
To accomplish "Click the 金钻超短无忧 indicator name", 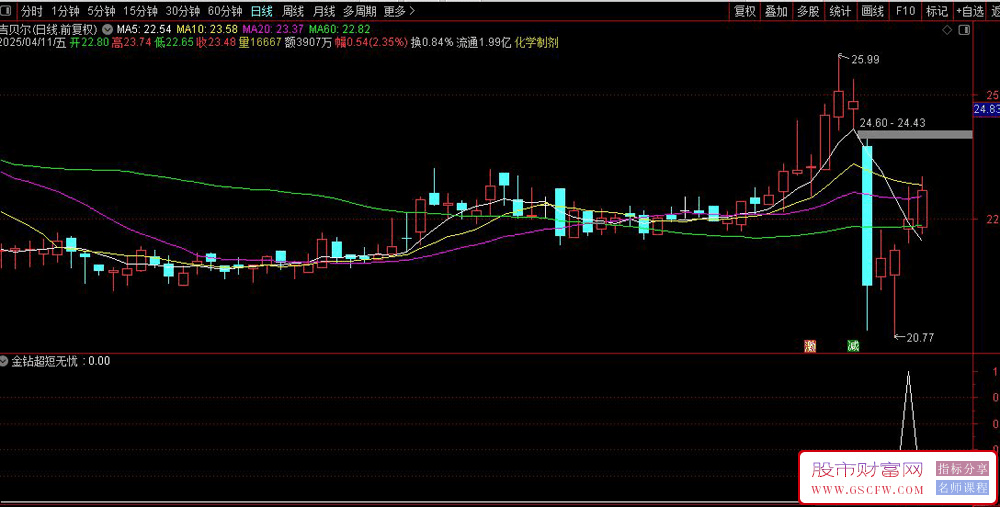I will point(44,361).
